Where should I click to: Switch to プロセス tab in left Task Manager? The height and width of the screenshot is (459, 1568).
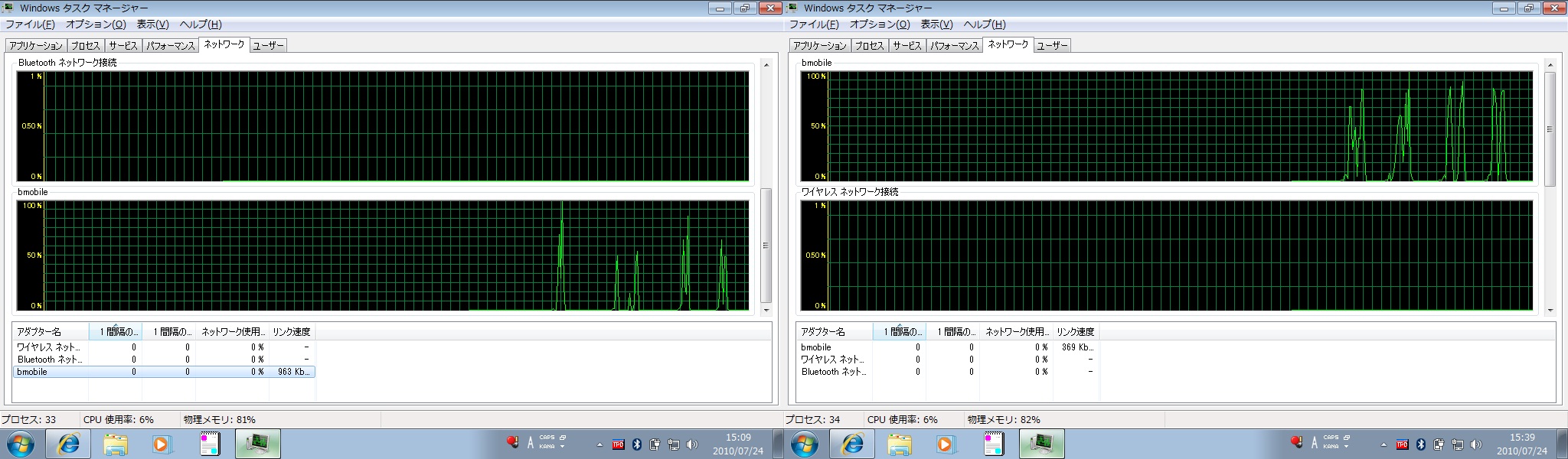86,46
